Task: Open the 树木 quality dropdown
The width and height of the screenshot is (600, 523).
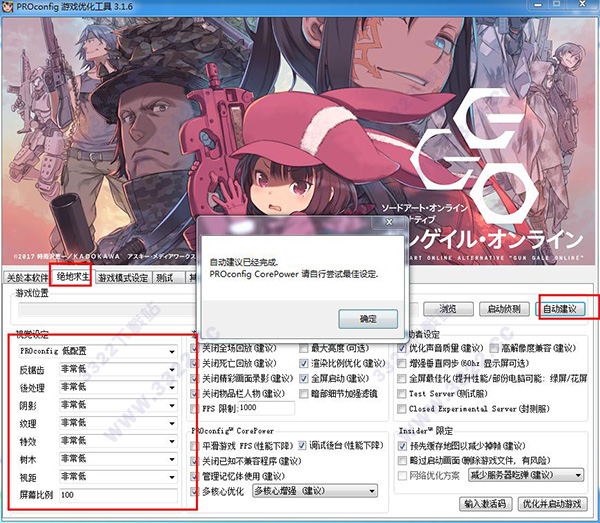Action: 118,459
